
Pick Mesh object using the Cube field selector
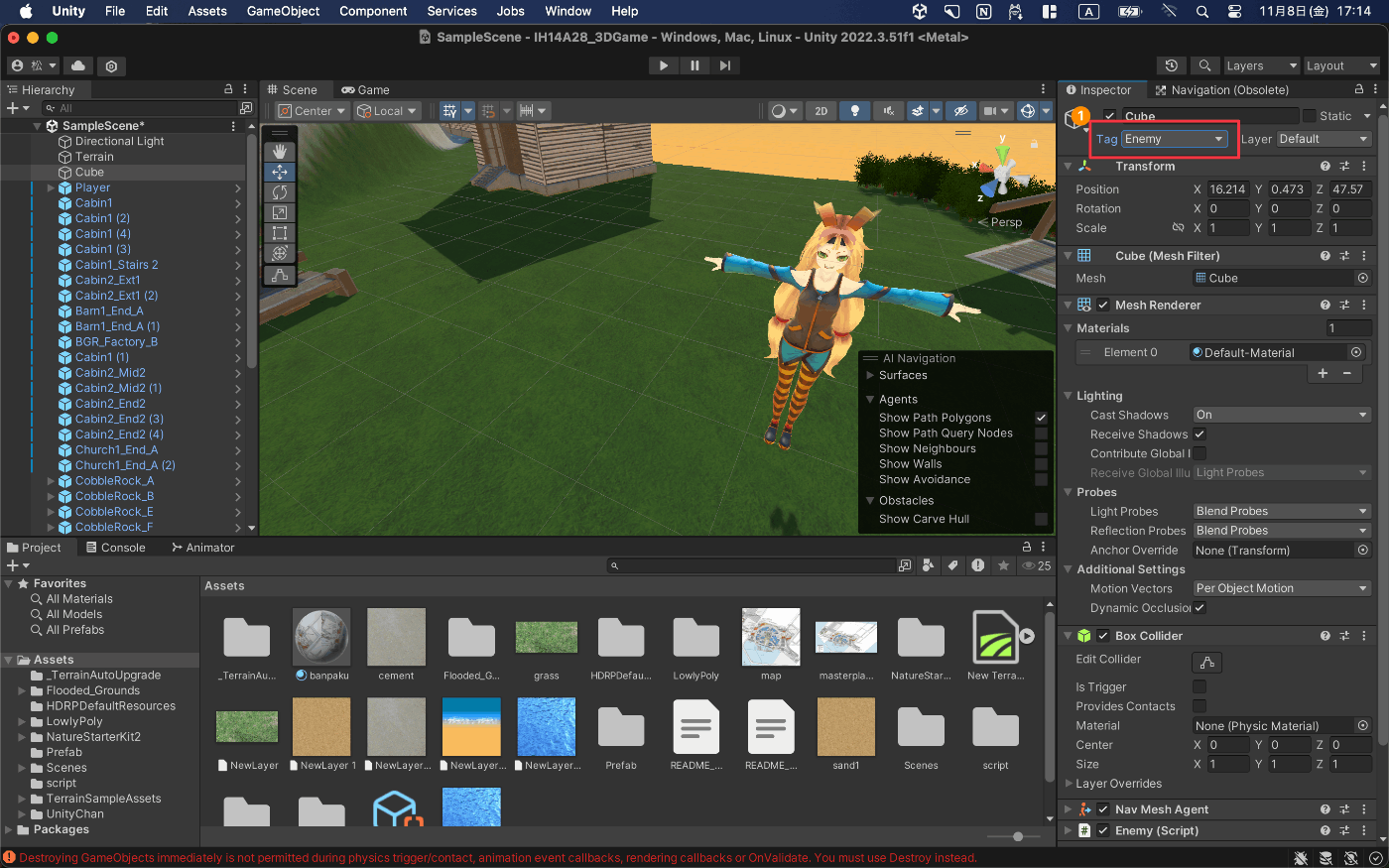1362,279
